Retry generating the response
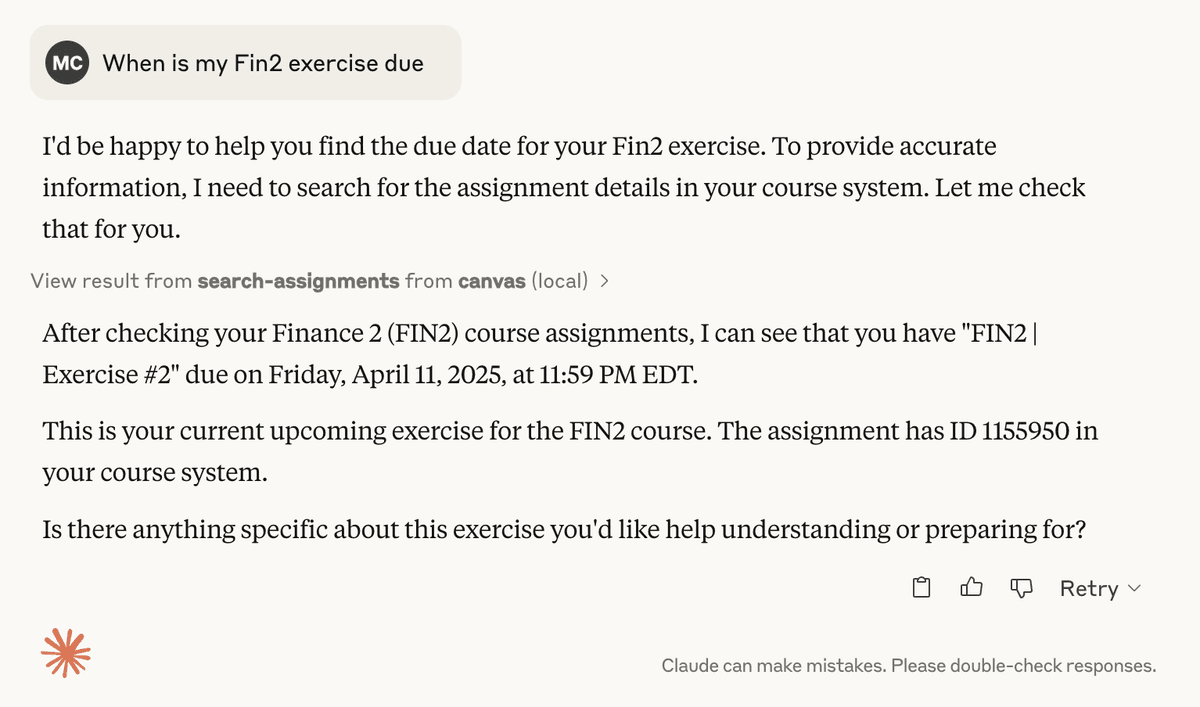The image size is (1200, 707). click(1088, 588)
